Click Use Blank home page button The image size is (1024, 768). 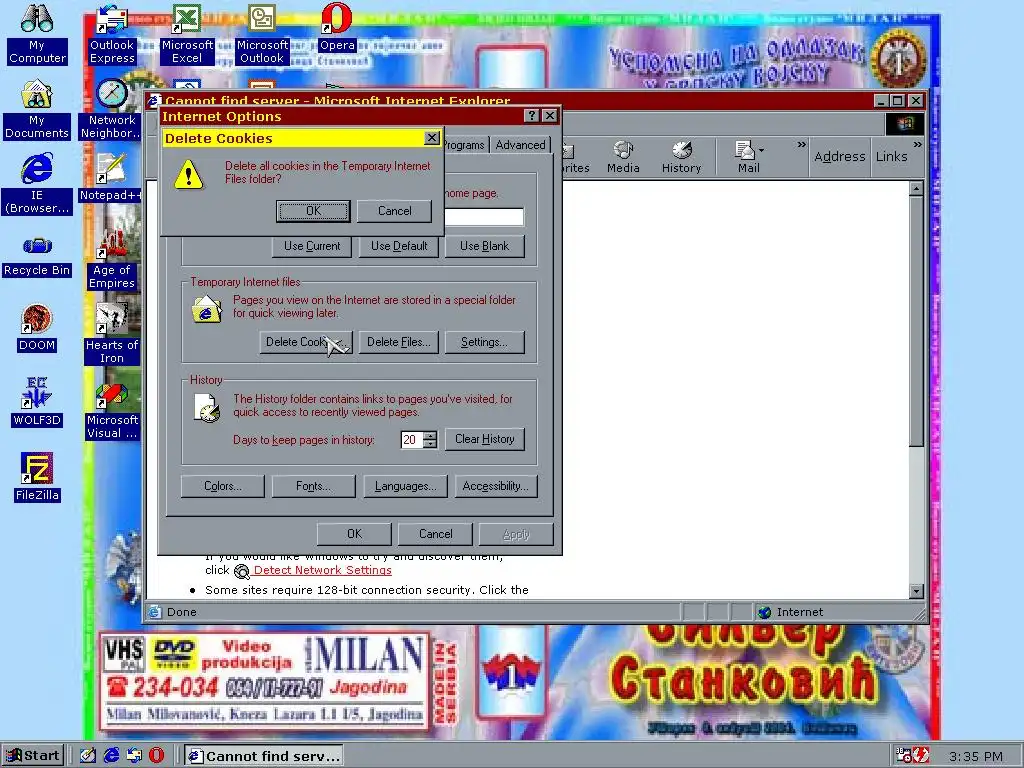coord(484,246)
